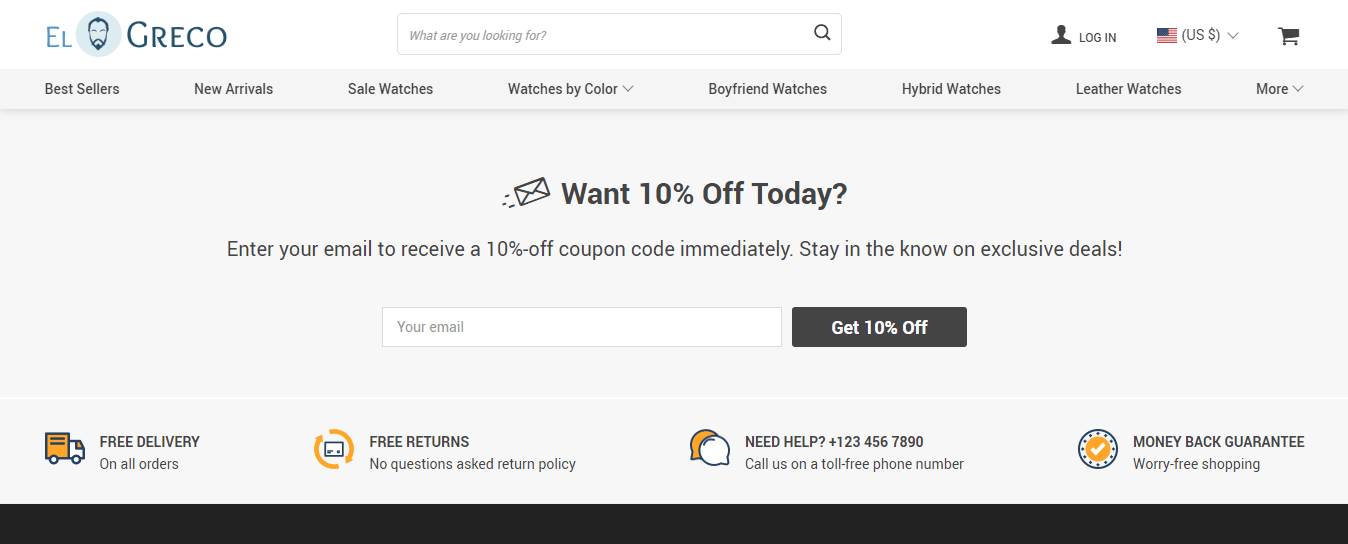This screenshot has height=544, width=1348.
Task: Click the product search box
Action: [605, 35]
